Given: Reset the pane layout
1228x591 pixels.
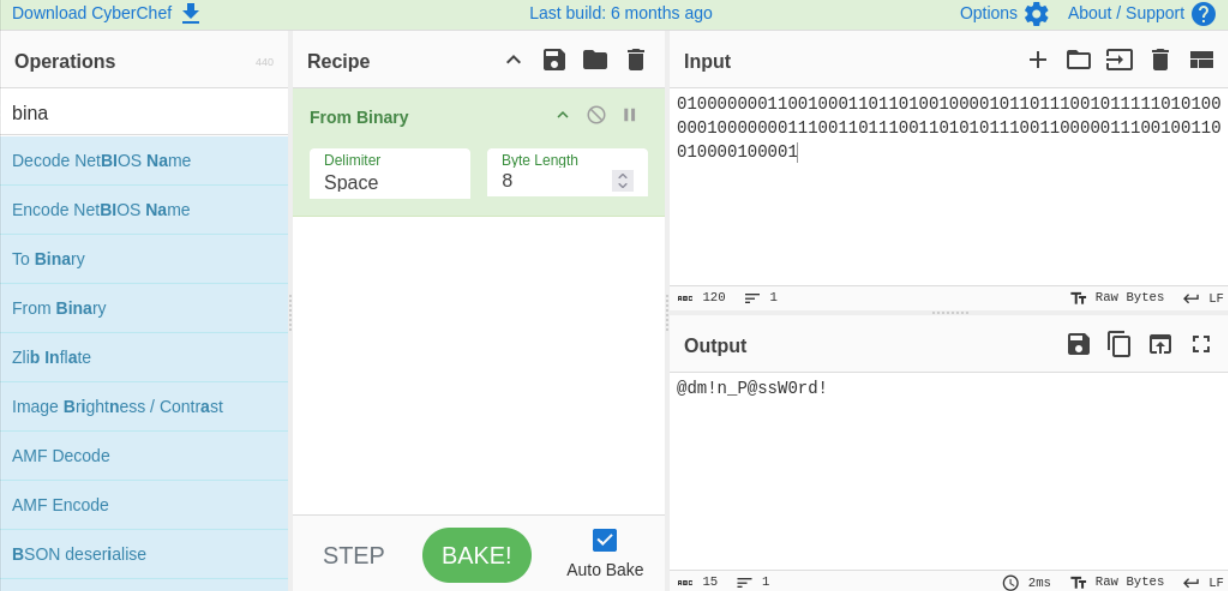Looking at the screenshot, I should [x=1201, y=60].
